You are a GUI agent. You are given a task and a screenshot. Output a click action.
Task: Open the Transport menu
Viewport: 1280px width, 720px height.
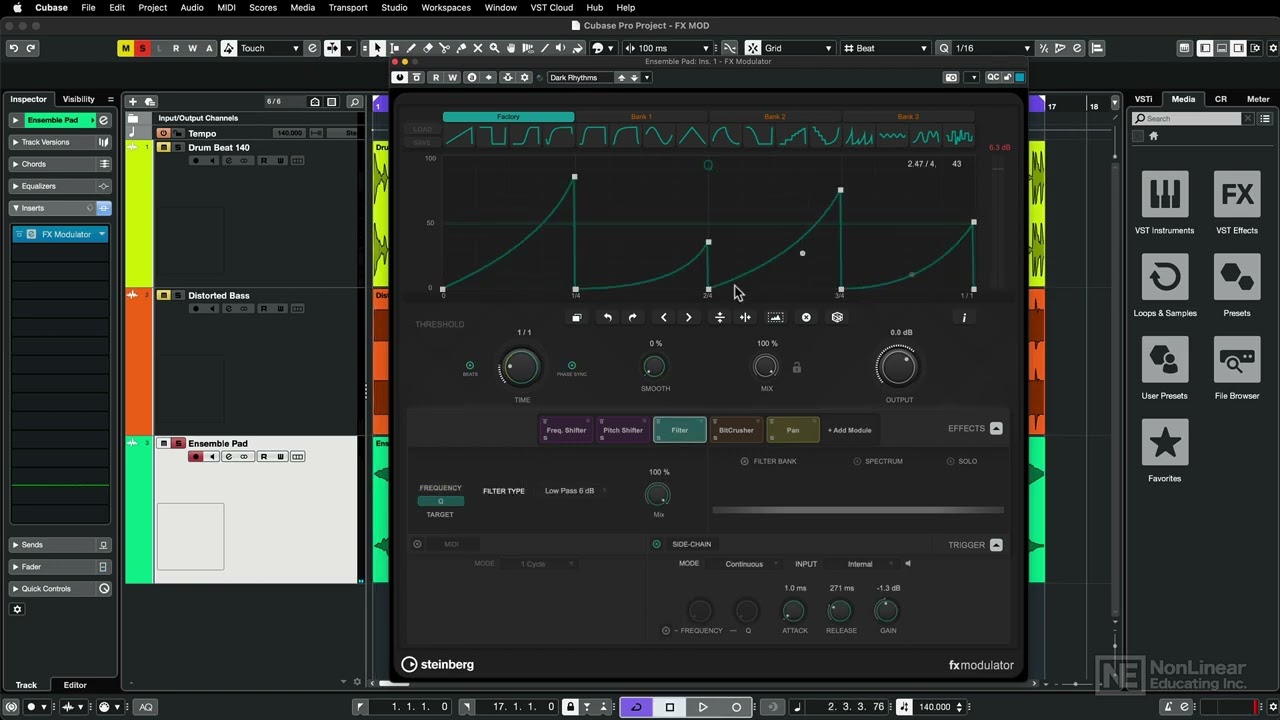(x=348, y=7)
